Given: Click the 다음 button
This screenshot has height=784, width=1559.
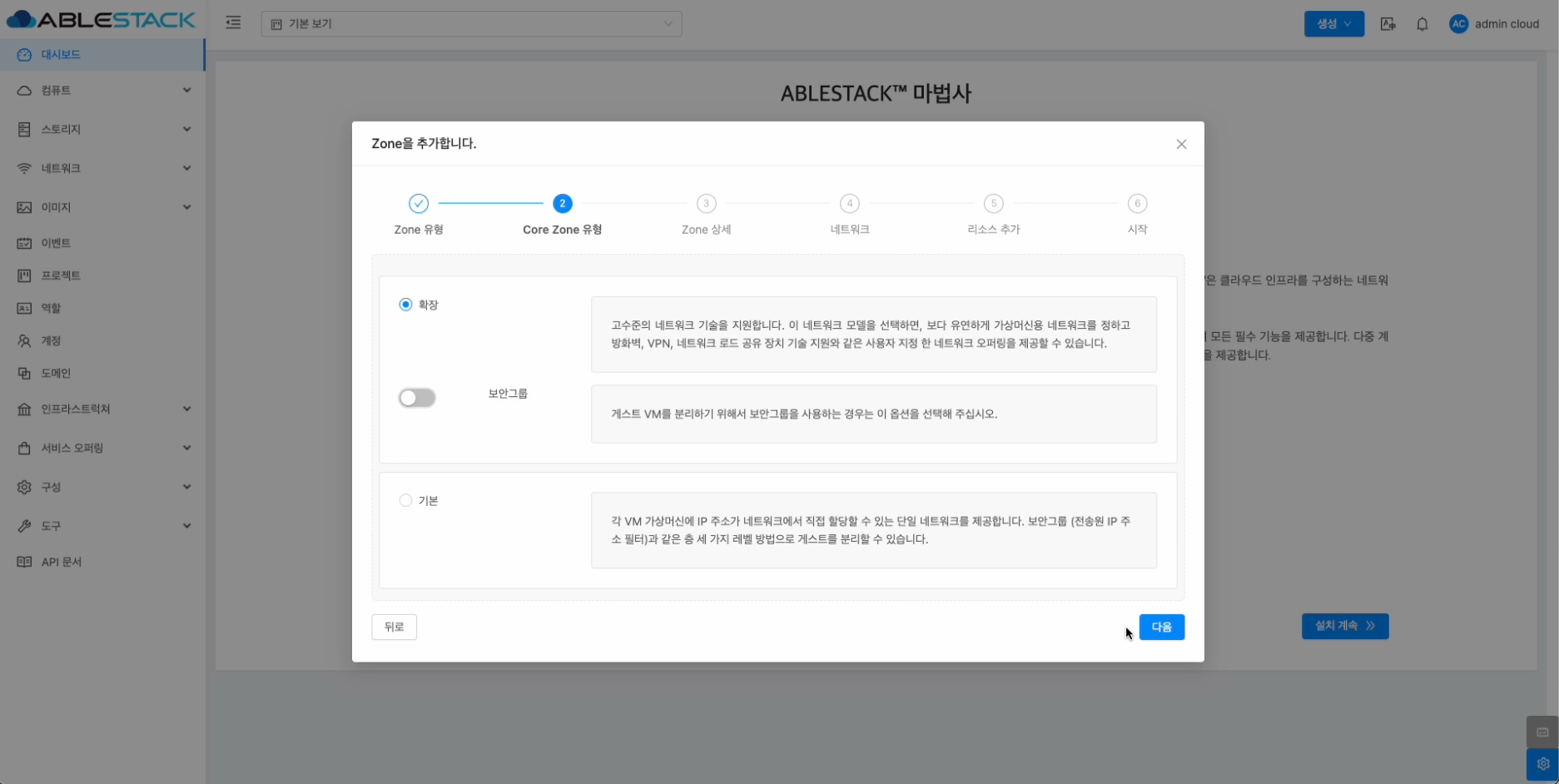Looking at the screenshot, I should [1161, 627].
